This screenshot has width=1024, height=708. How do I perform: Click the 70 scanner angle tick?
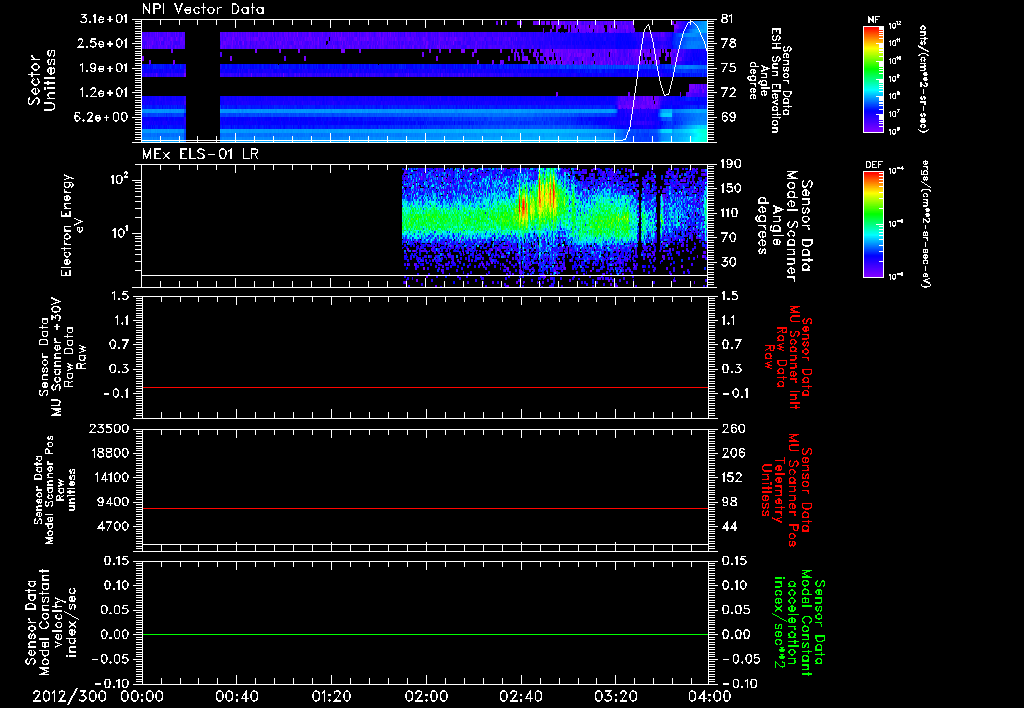click(728, 237)
